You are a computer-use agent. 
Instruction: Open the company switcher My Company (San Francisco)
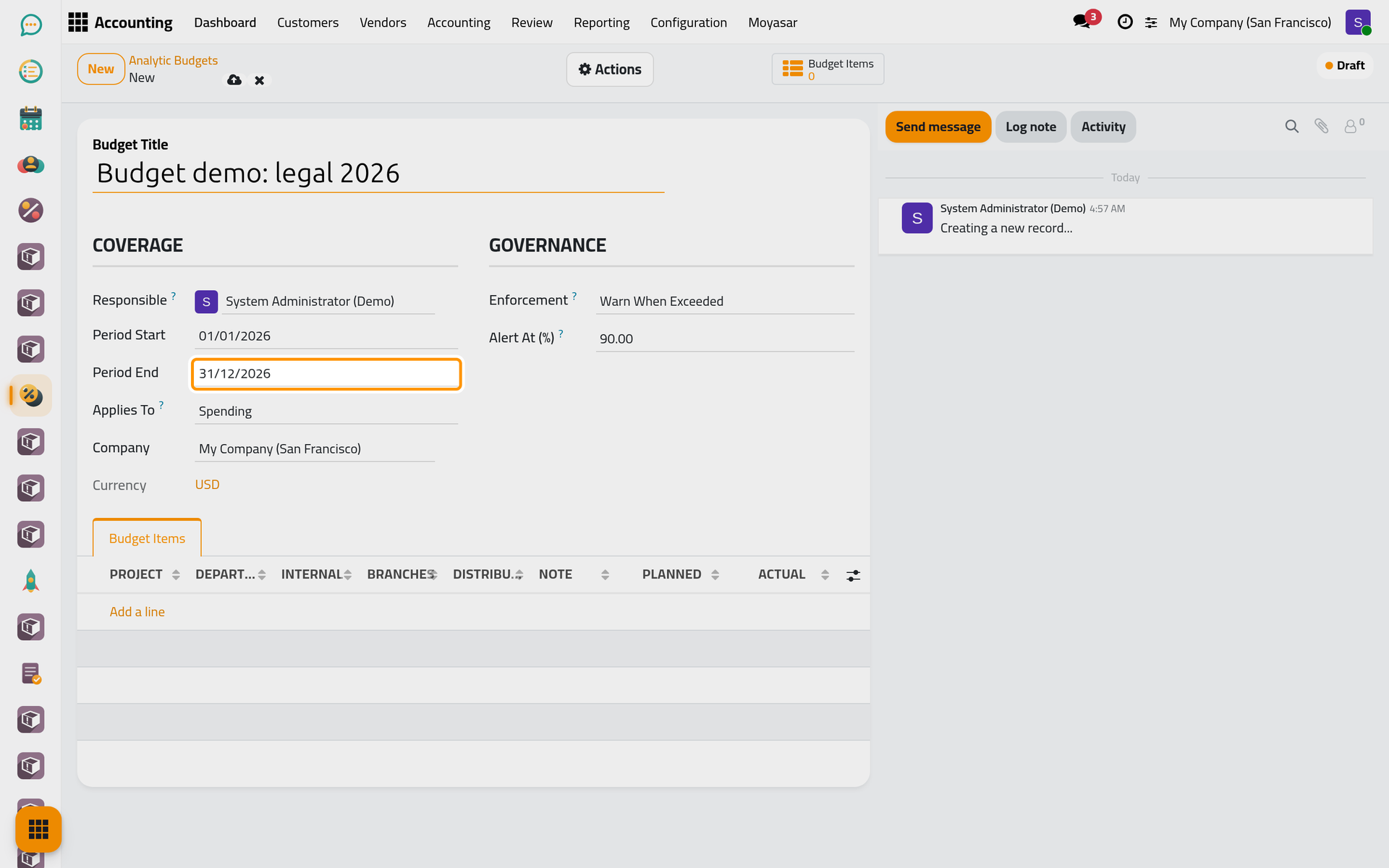pos(1250,22)
